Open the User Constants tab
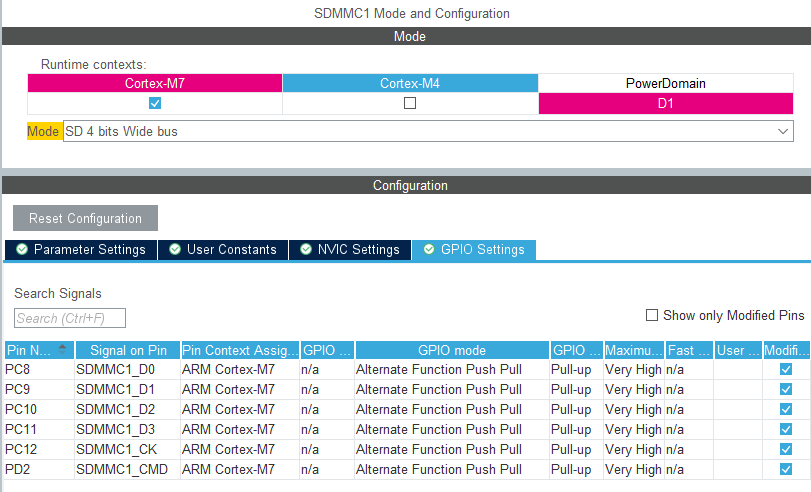The height and width of the screenshot is (492, 811). click(x=223, y=249)
